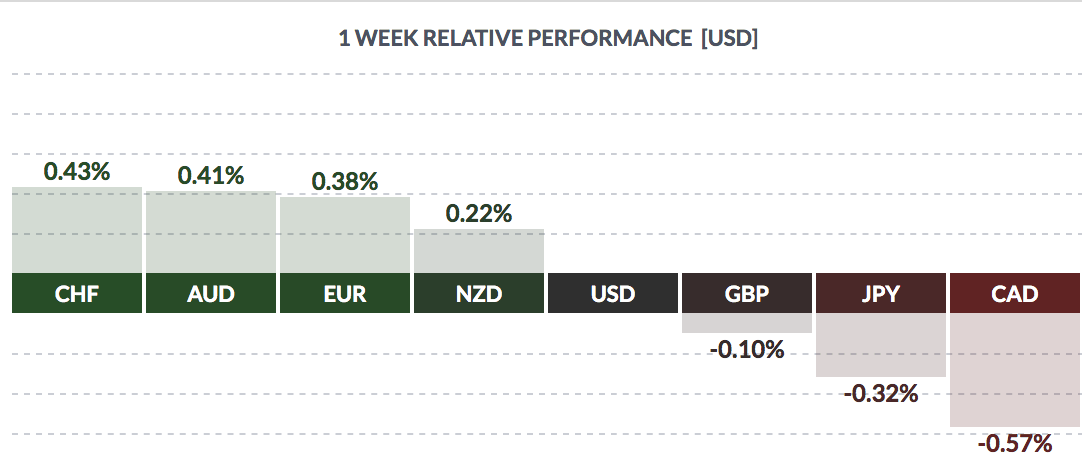This screenshot has height=470, width=1082.
Task: Select the GBP currency label
Action: point(747,294)
